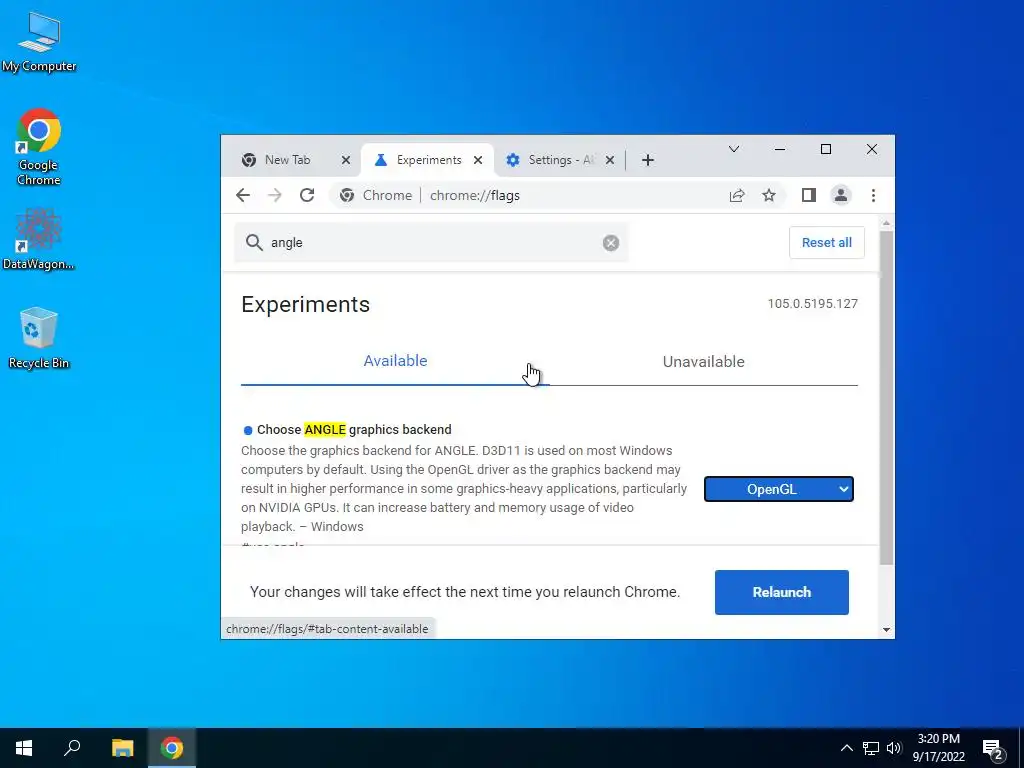This screenshot has height=768, width=1024.
Task: Click version number 105.0.5195.127
Action: point(812,304)
